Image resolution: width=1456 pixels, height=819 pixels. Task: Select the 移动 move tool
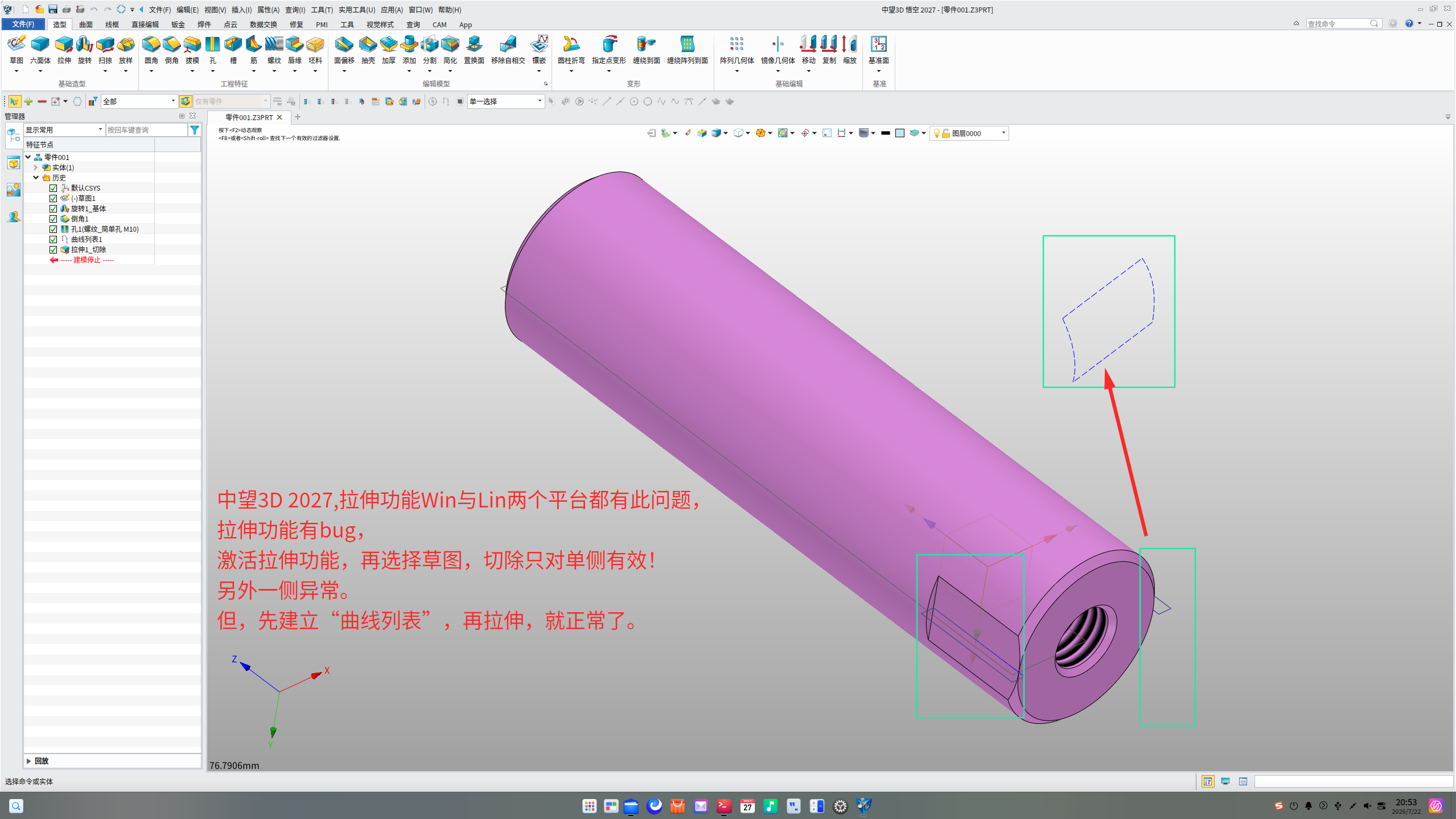[x=809, y=50]
